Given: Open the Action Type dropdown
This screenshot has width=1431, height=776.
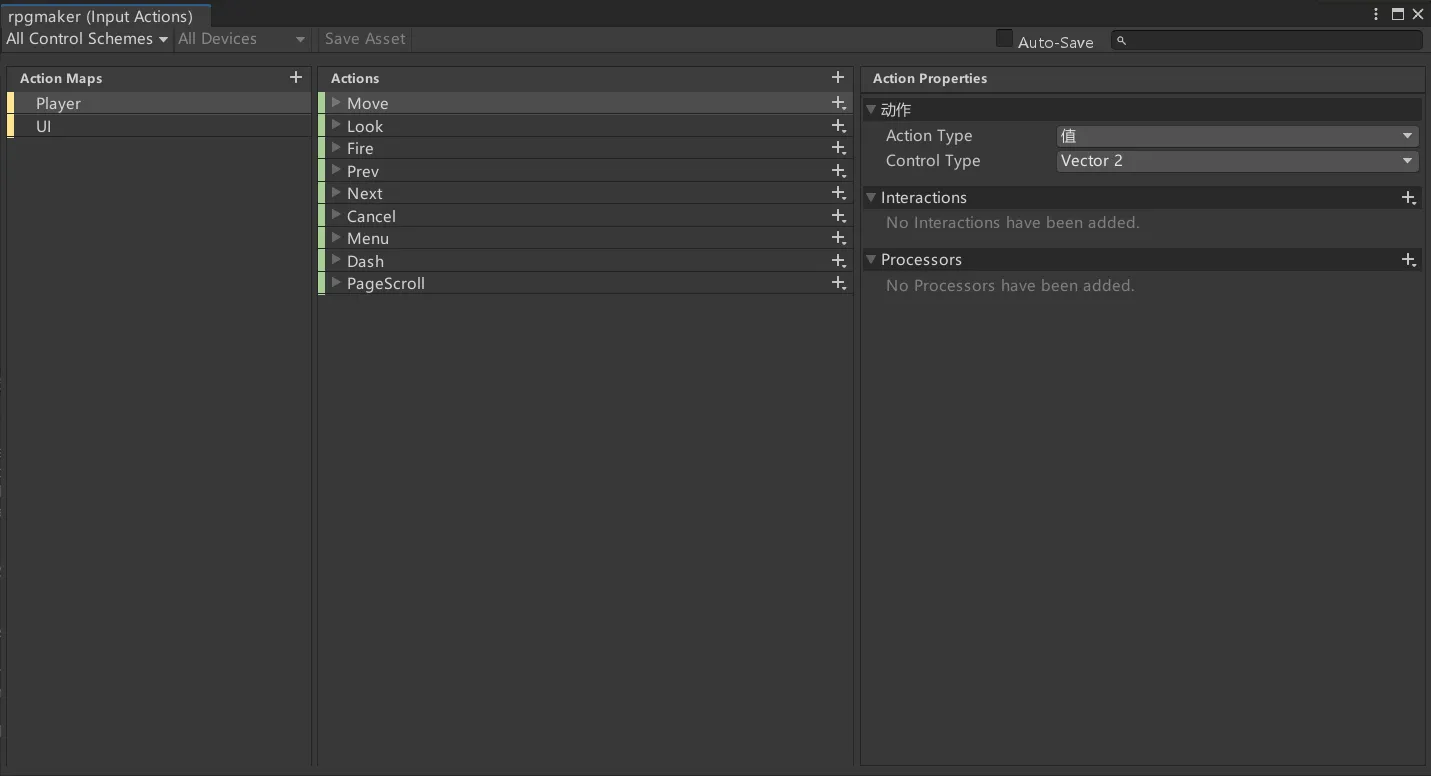Looking at the screenshot, I should click(1237, 136).
